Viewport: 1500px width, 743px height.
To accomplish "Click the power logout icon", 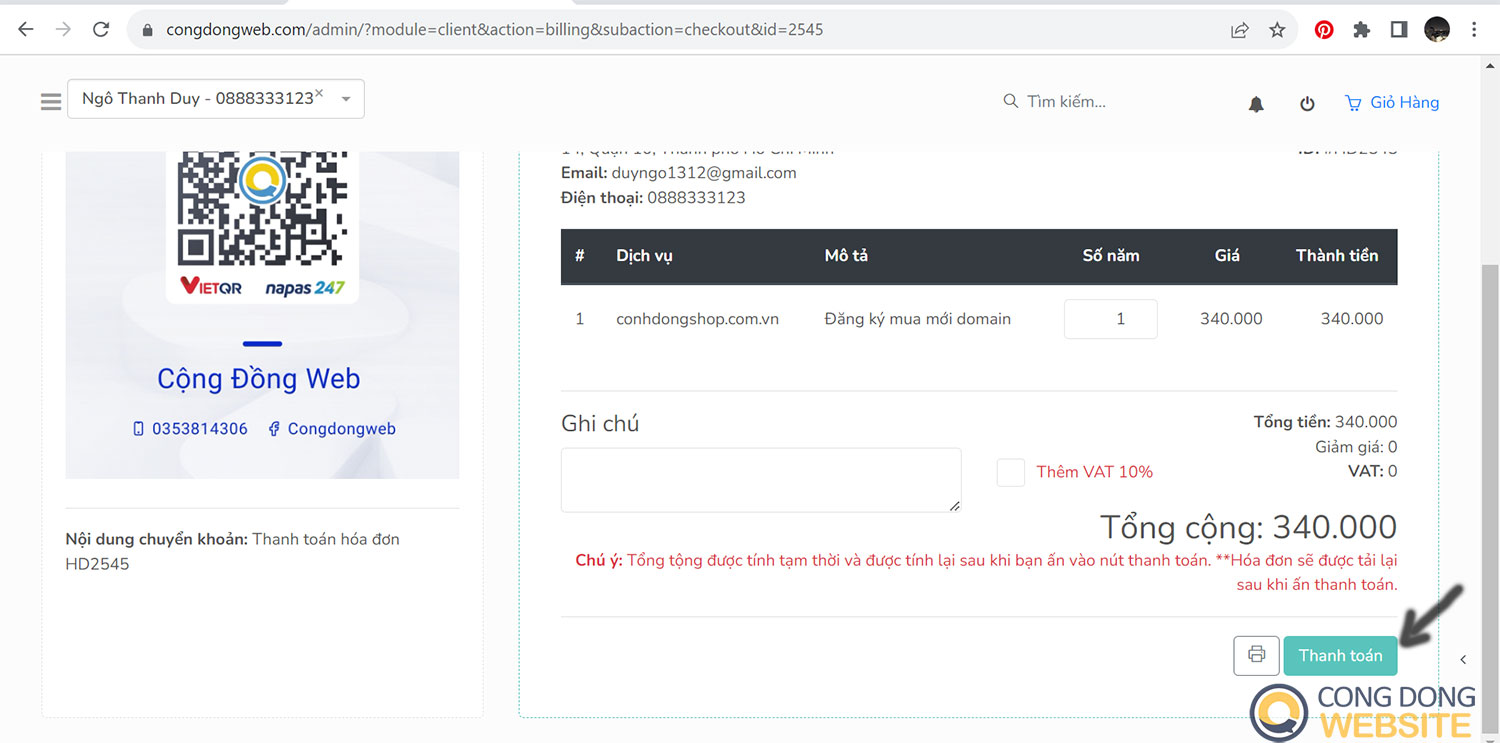I will pyautogui.click(x=1307, y=103).
